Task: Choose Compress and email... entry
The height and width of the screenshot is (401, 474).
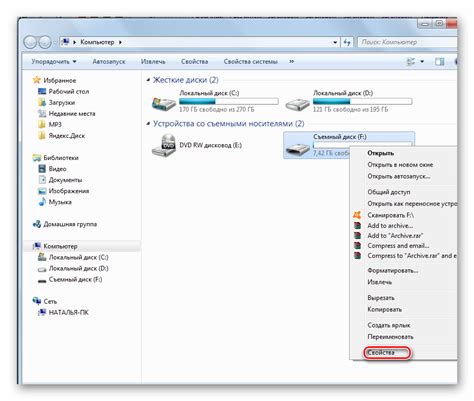Action: (398, 246)
